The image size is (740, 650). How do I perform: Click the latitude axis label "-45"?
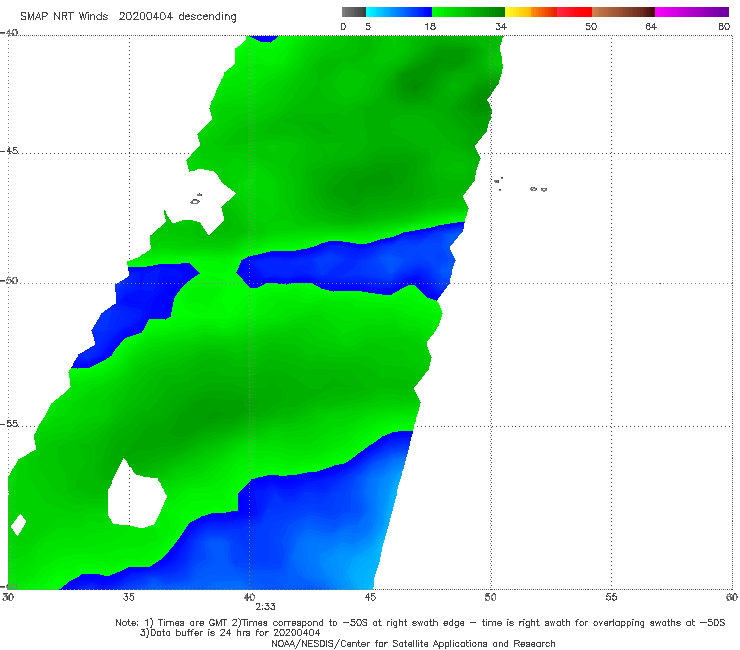pyautogui.click(x=9, y=151)
